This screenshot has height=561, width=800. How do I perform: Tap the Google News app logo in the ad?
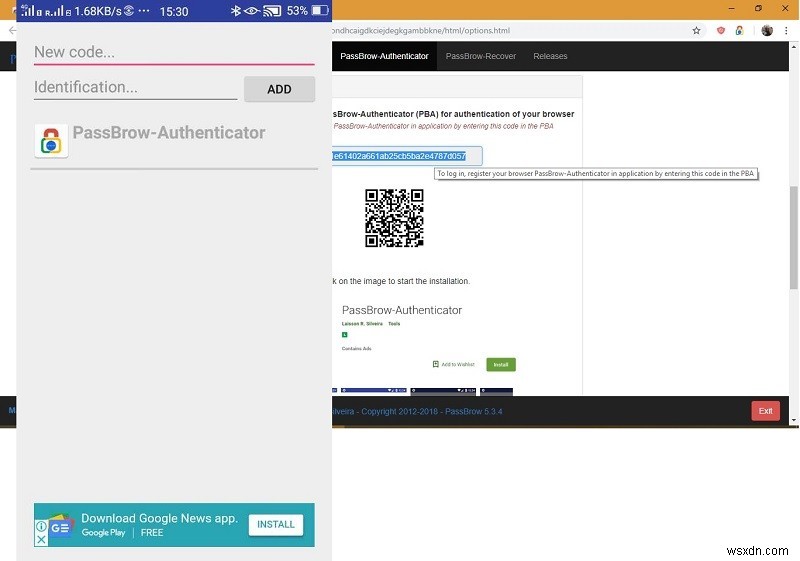point(61,527)
